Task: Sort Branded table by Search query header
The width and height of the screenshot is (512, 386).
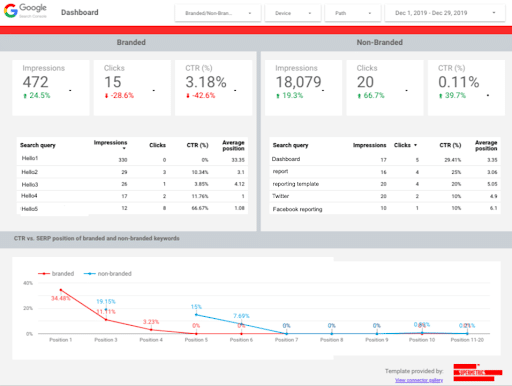Action: pyautogui.click(x=38, y=145)
